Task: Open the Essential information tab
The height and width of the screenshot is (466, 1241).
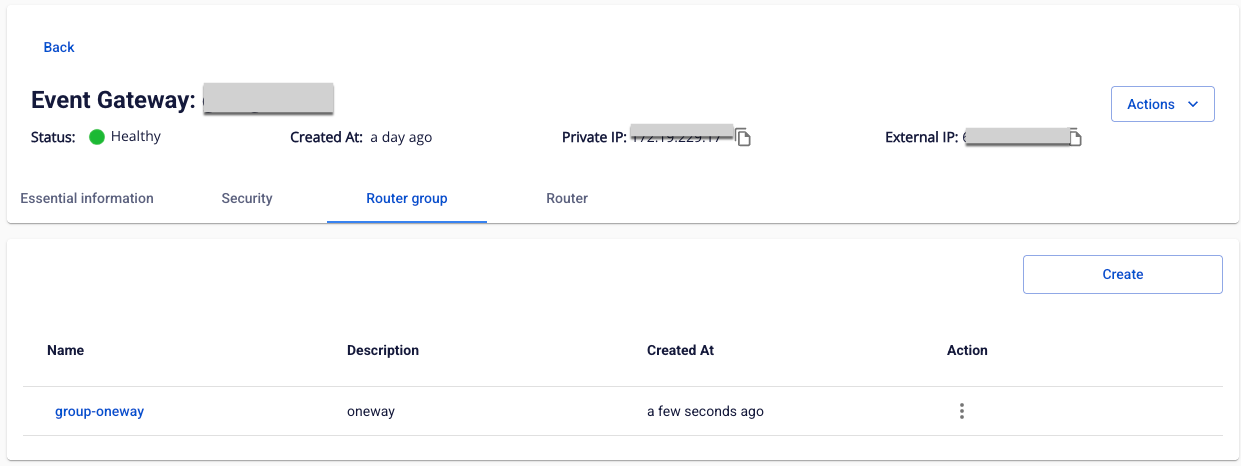Action: pyautogui.click(x=87, y=198)
